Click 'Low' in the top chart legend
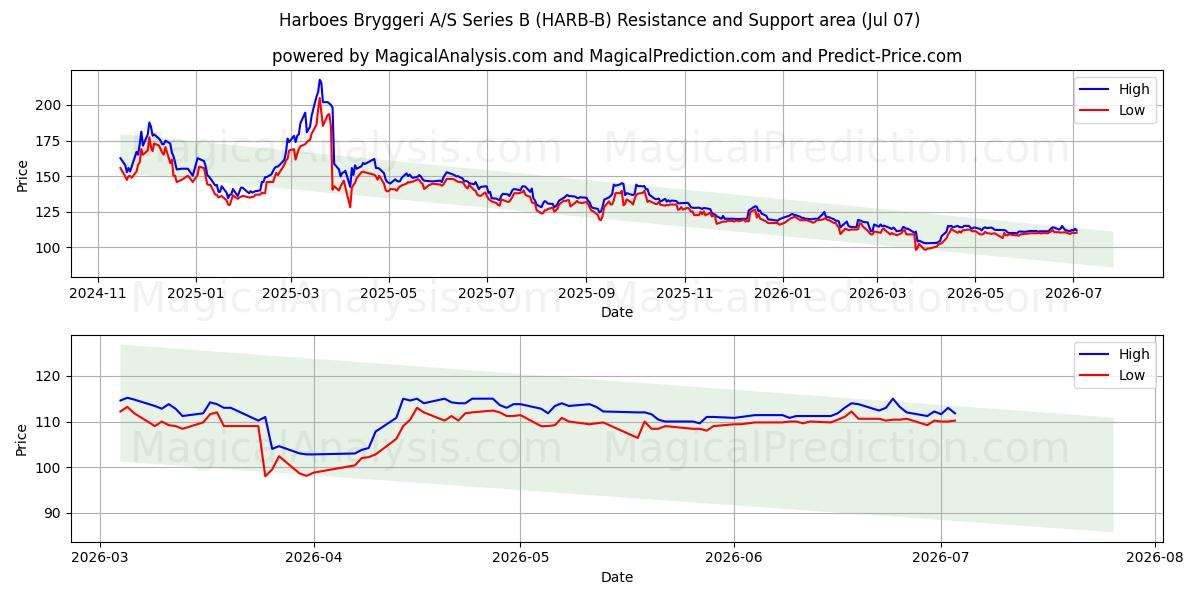1200x600 pixels. coord(1132,110)
